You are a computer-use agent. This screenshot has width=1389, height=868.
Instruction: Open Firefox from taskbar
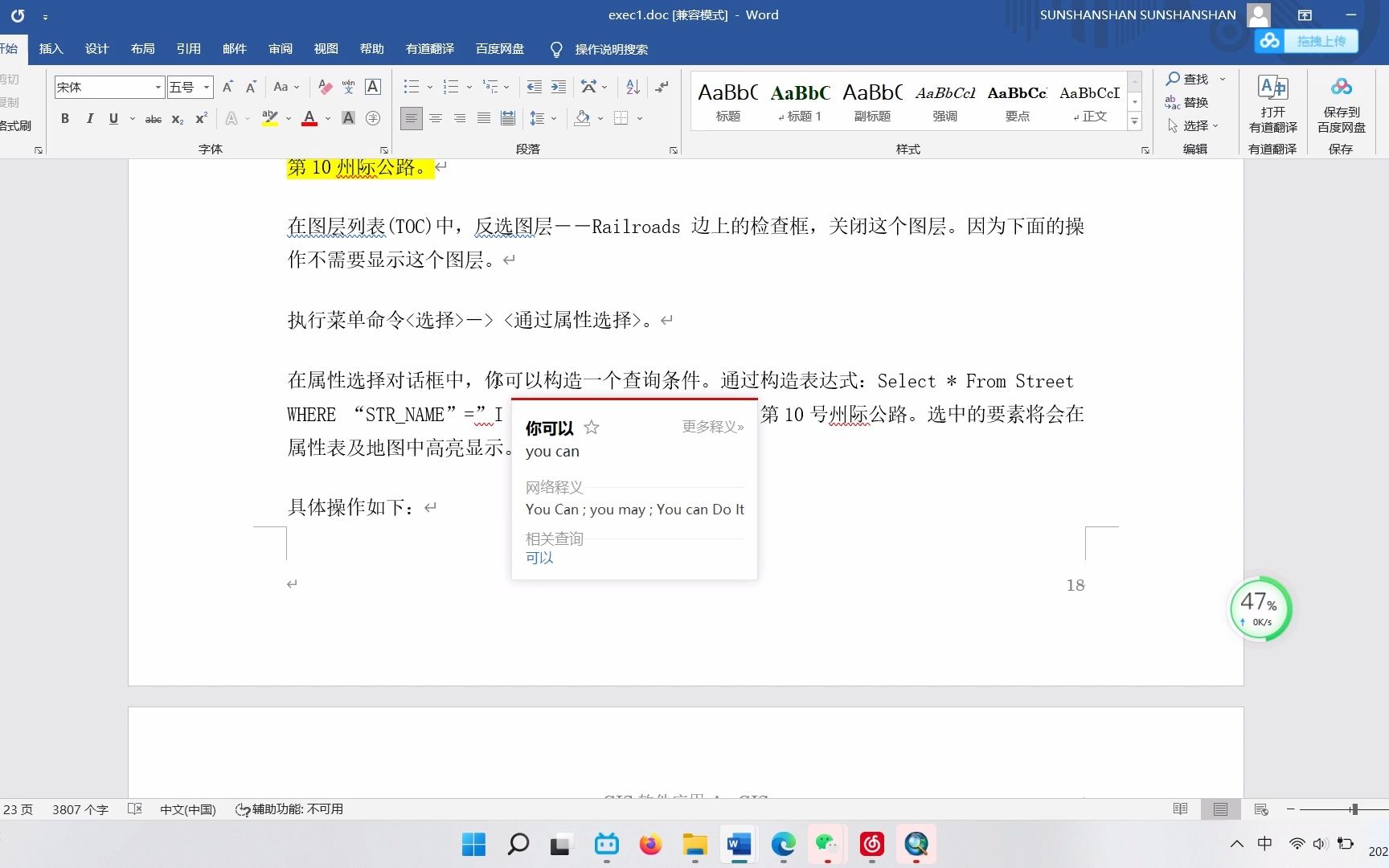[650, 845]
